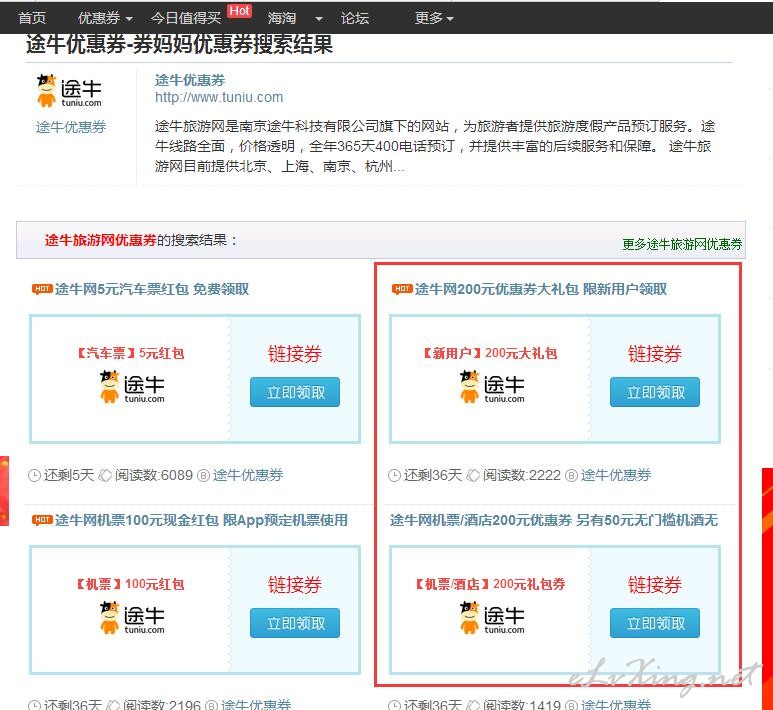Click 链接券 label on 100元红包 coupon
Image resolution: width=773 pixels, height=710 pixels.
(x=295, y=585)
